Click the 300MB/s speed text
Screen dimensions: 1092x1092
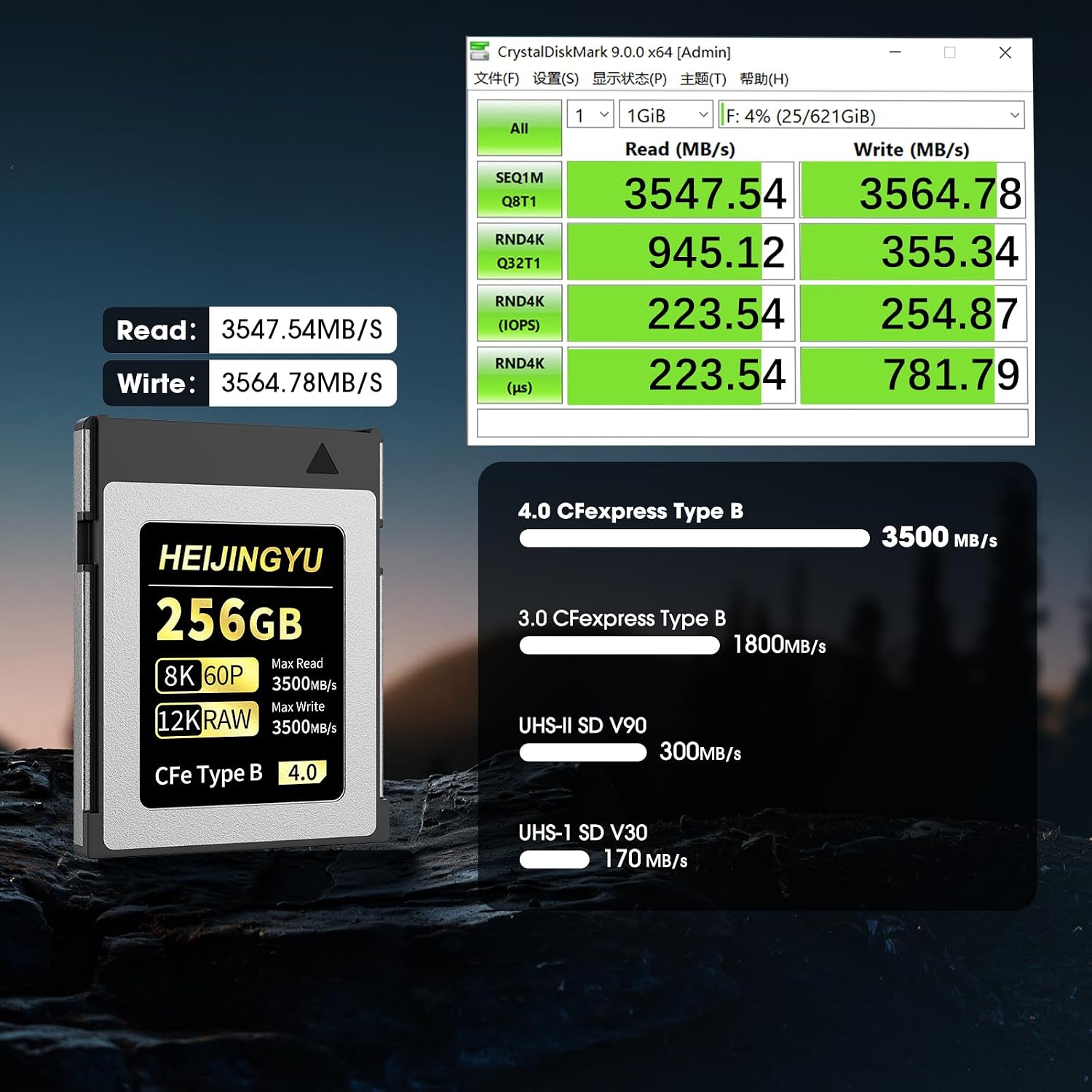(x=700, y=752)
